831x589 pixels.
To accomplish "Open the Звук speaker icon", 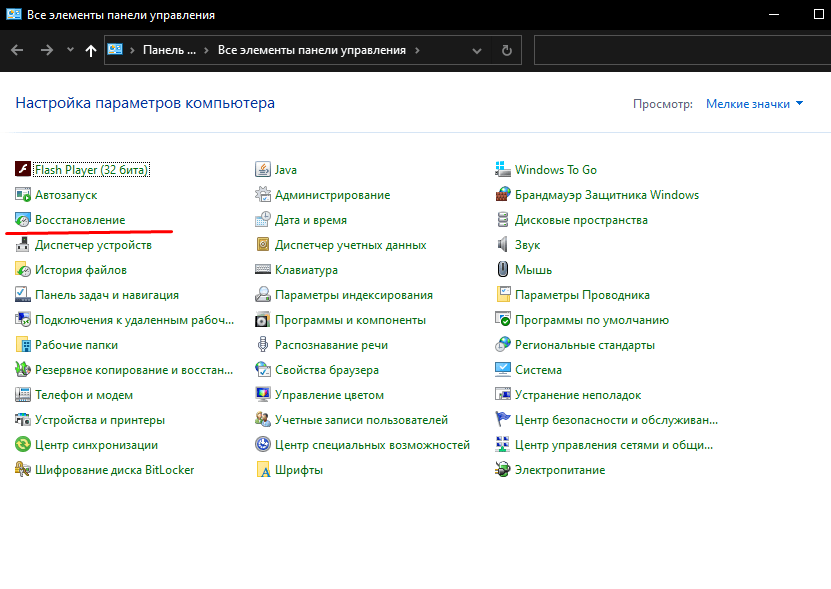I will pos(504,245).
